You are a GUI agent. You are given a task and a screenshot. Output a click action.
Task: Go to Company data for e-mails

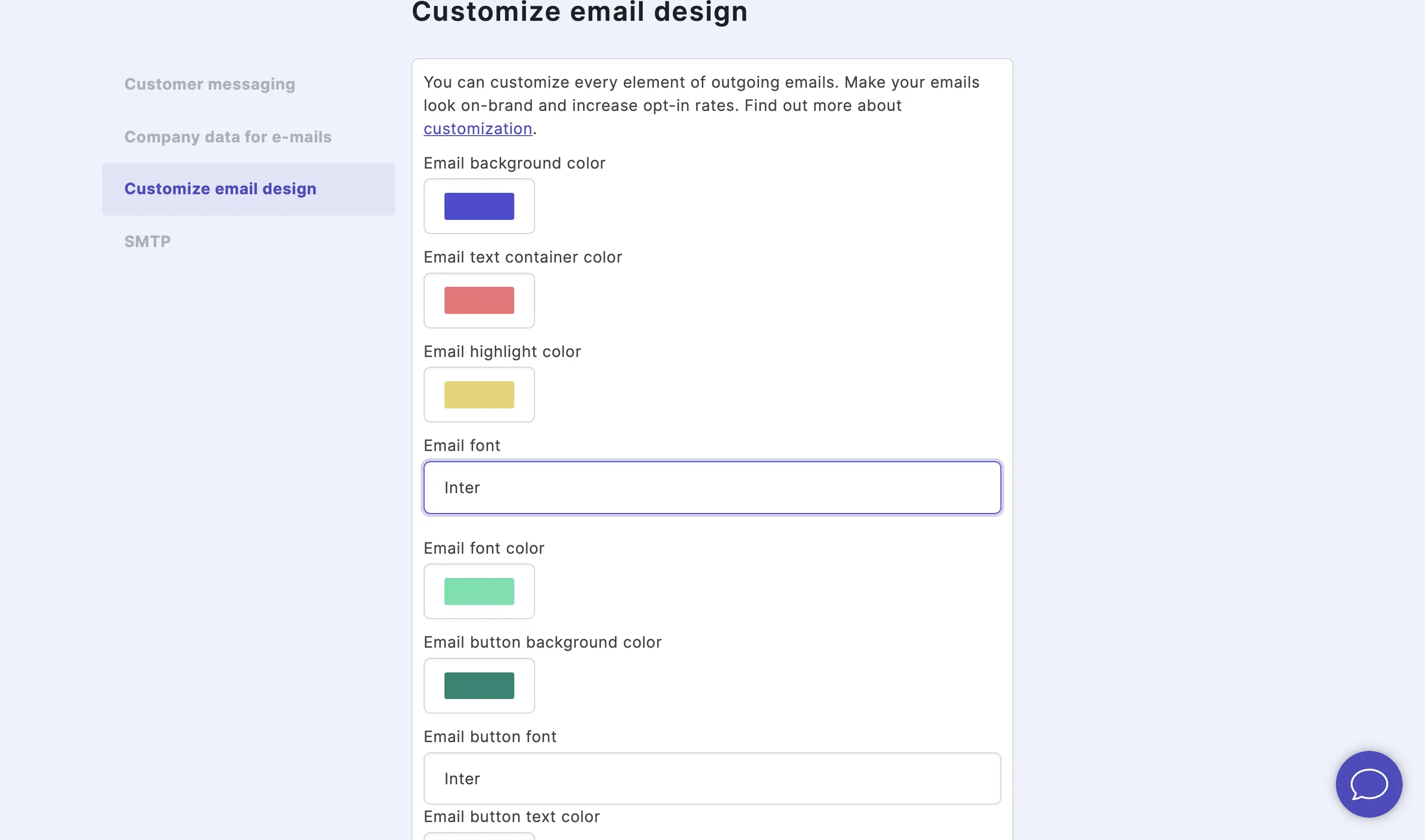(x=228, y=137)
